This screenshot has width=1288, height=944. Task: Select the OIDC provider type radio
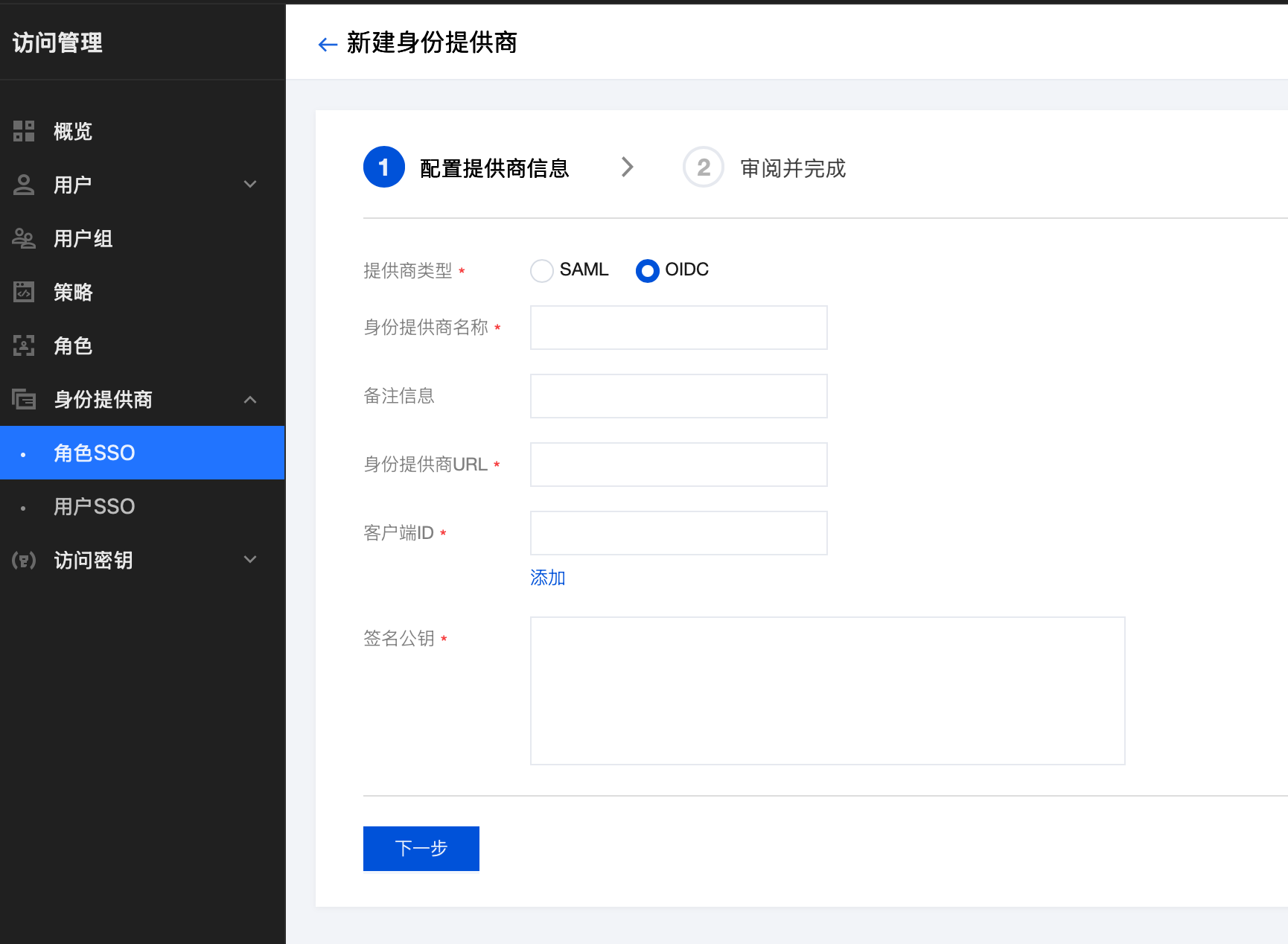coord(648,270)
